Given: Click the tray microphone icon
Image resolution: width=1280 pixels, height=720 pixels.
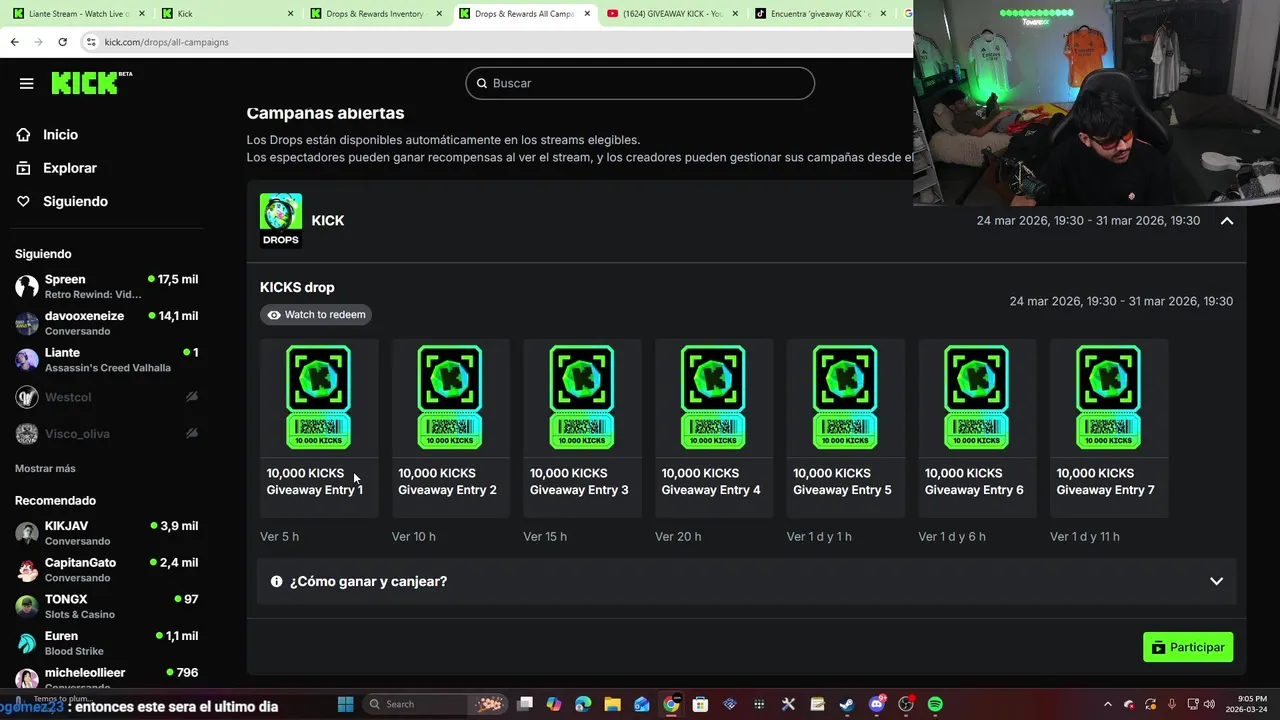Looking at the screenshot, I should [x=1172, y=704].
